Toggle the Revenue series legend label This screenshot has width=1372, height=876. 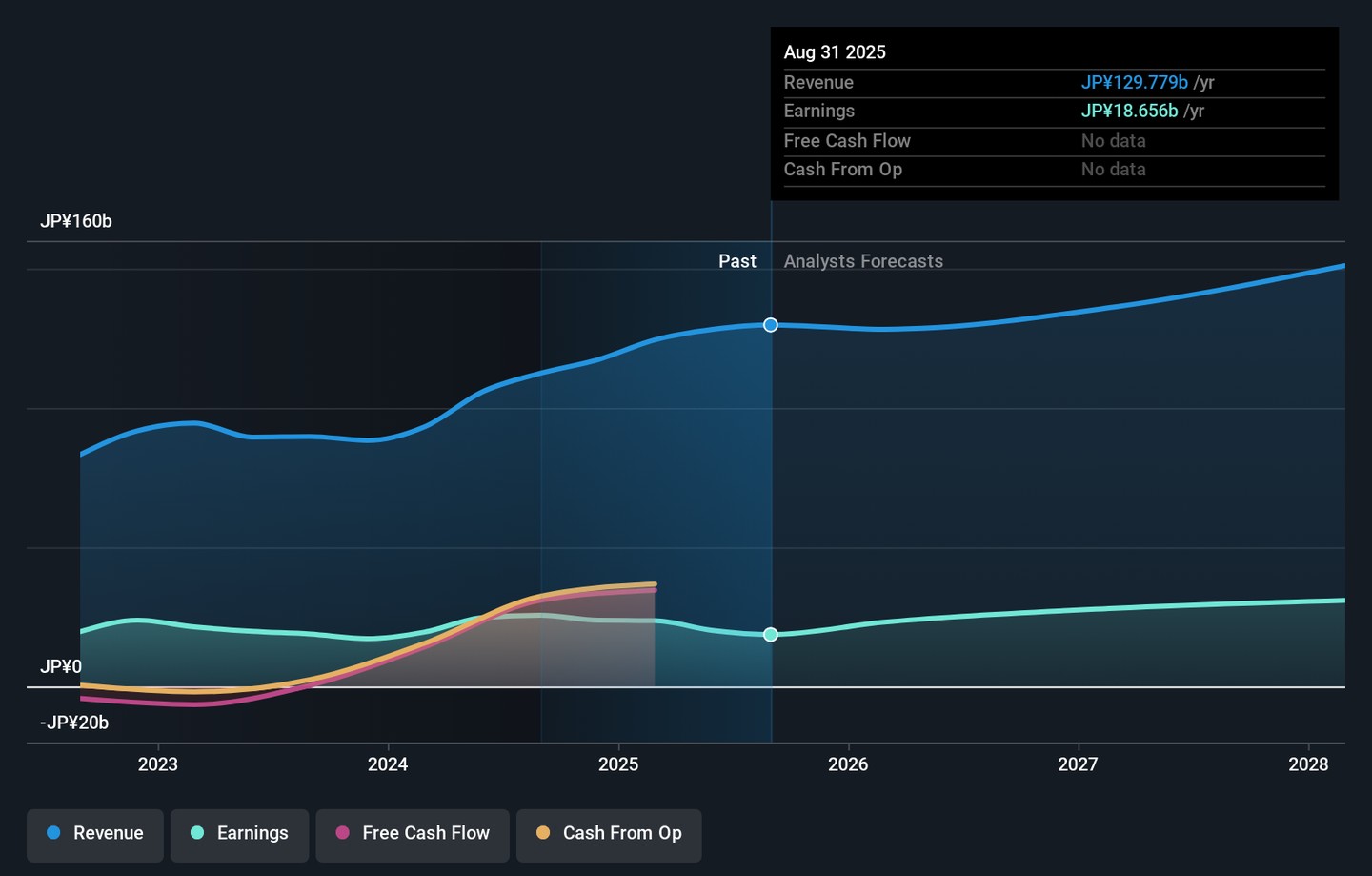108,833
